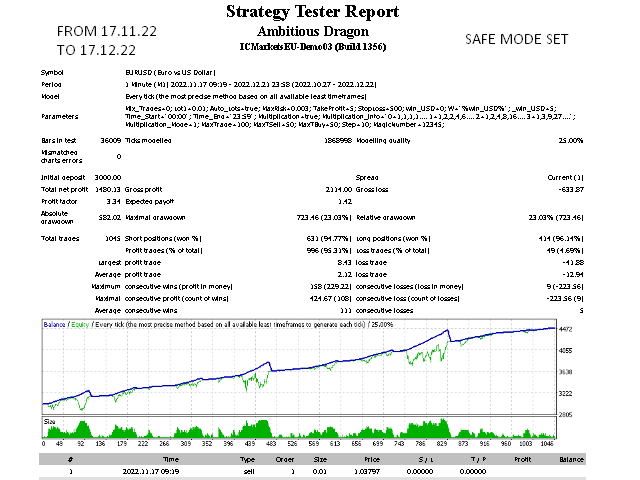Select the "Loss trades (% of total)" label
The width and height of the screenshot is (640, 480).
click(x=393, y=251)
